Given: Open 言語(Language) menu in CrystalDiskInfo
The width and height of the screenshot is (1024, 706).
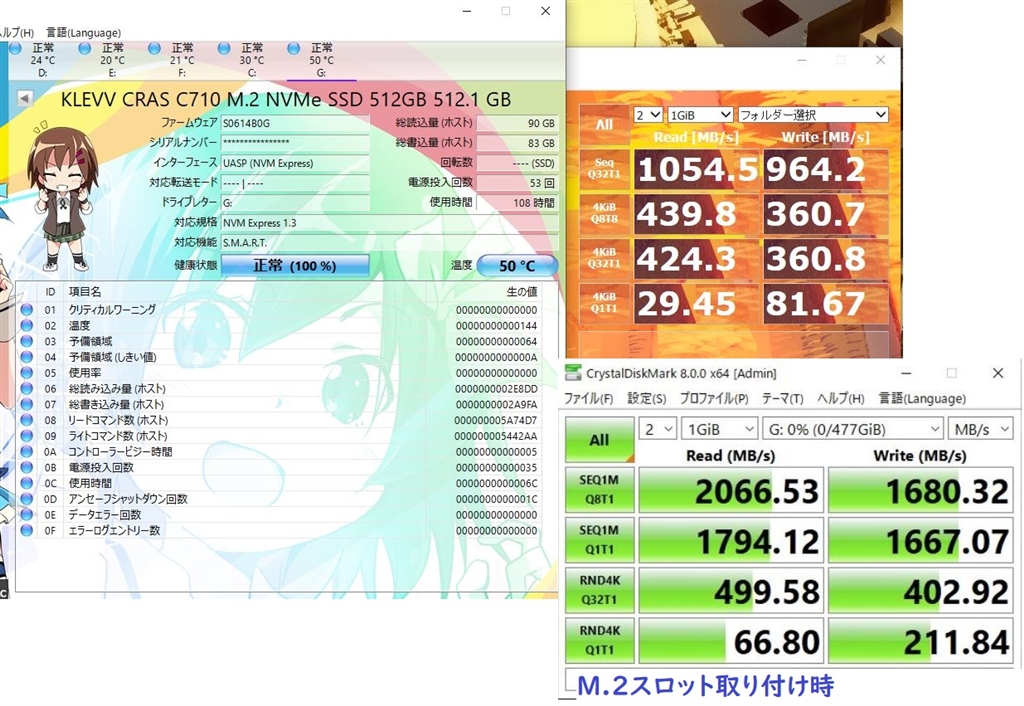Looking at the screenshot, I should click(84, 32).
